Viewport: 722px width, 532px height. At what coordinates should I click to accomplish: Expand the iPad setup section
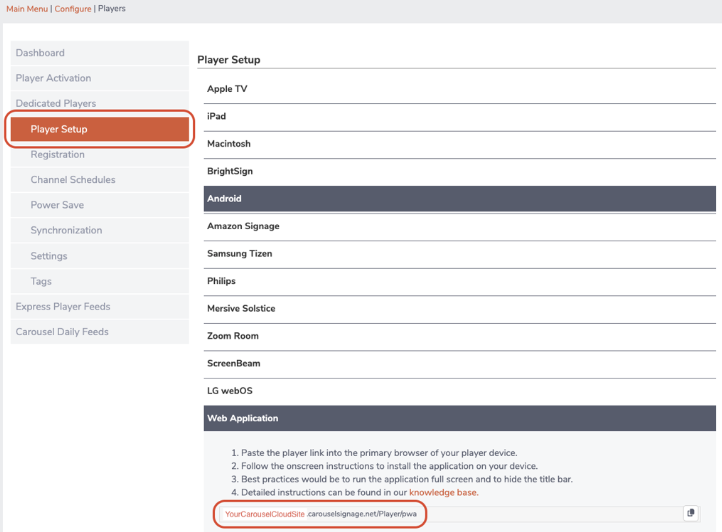point(460,117)
